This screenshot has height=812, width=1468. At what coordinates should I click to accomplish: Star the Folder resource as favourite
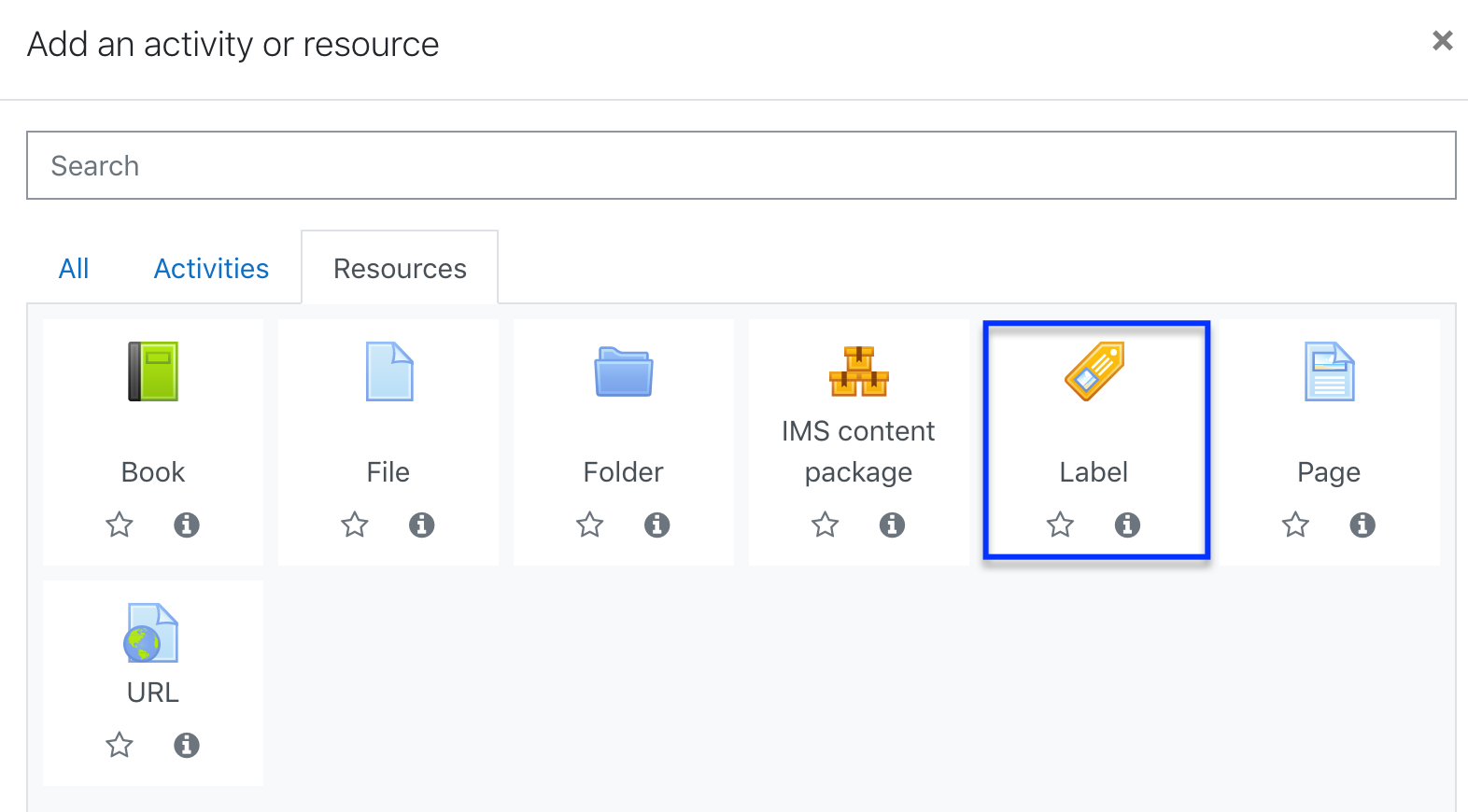tap(590, 525)
